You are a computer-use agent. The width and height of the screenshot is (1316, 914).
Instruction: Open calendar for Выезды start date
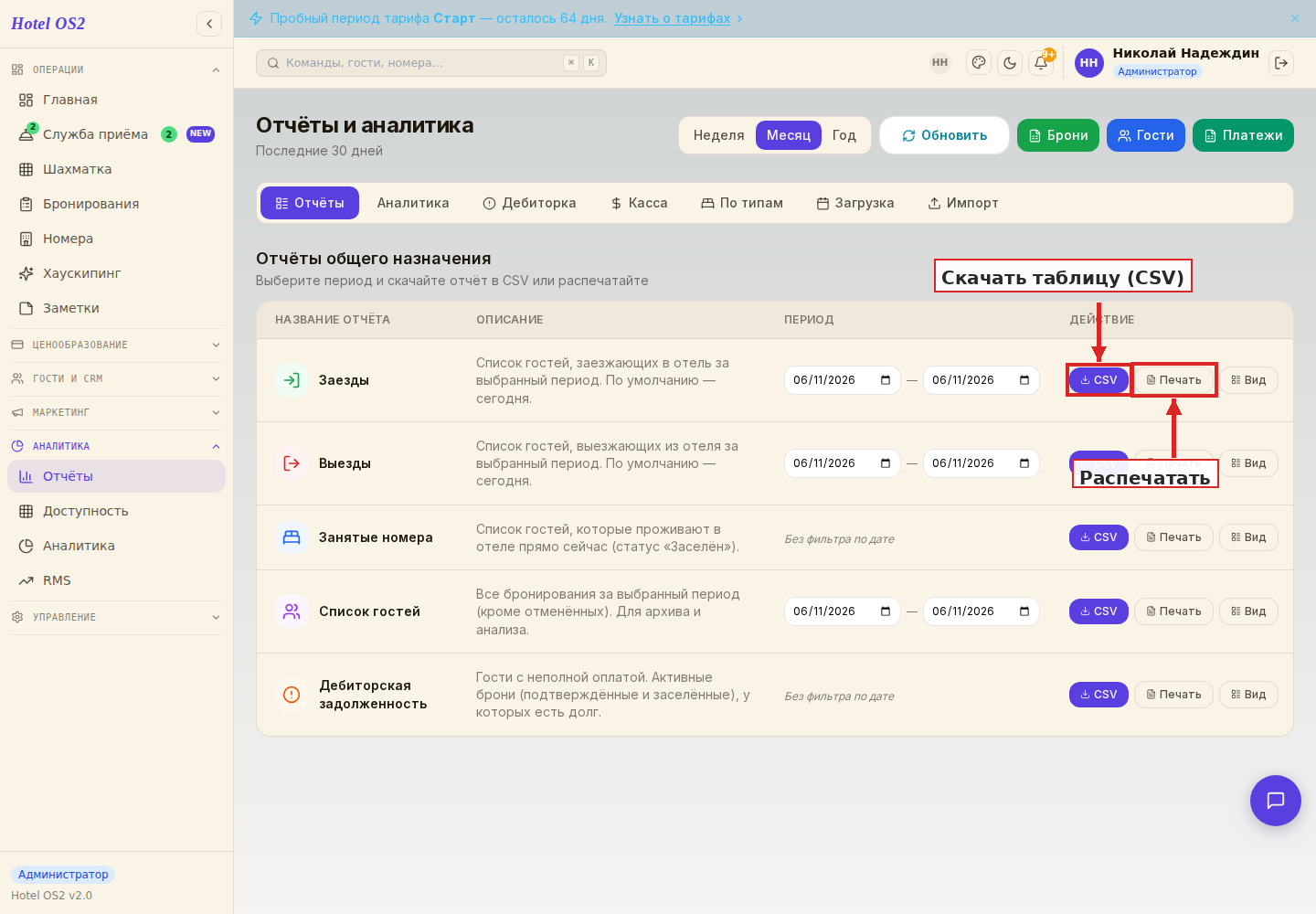pyautogui.click(x=886, y=463)
